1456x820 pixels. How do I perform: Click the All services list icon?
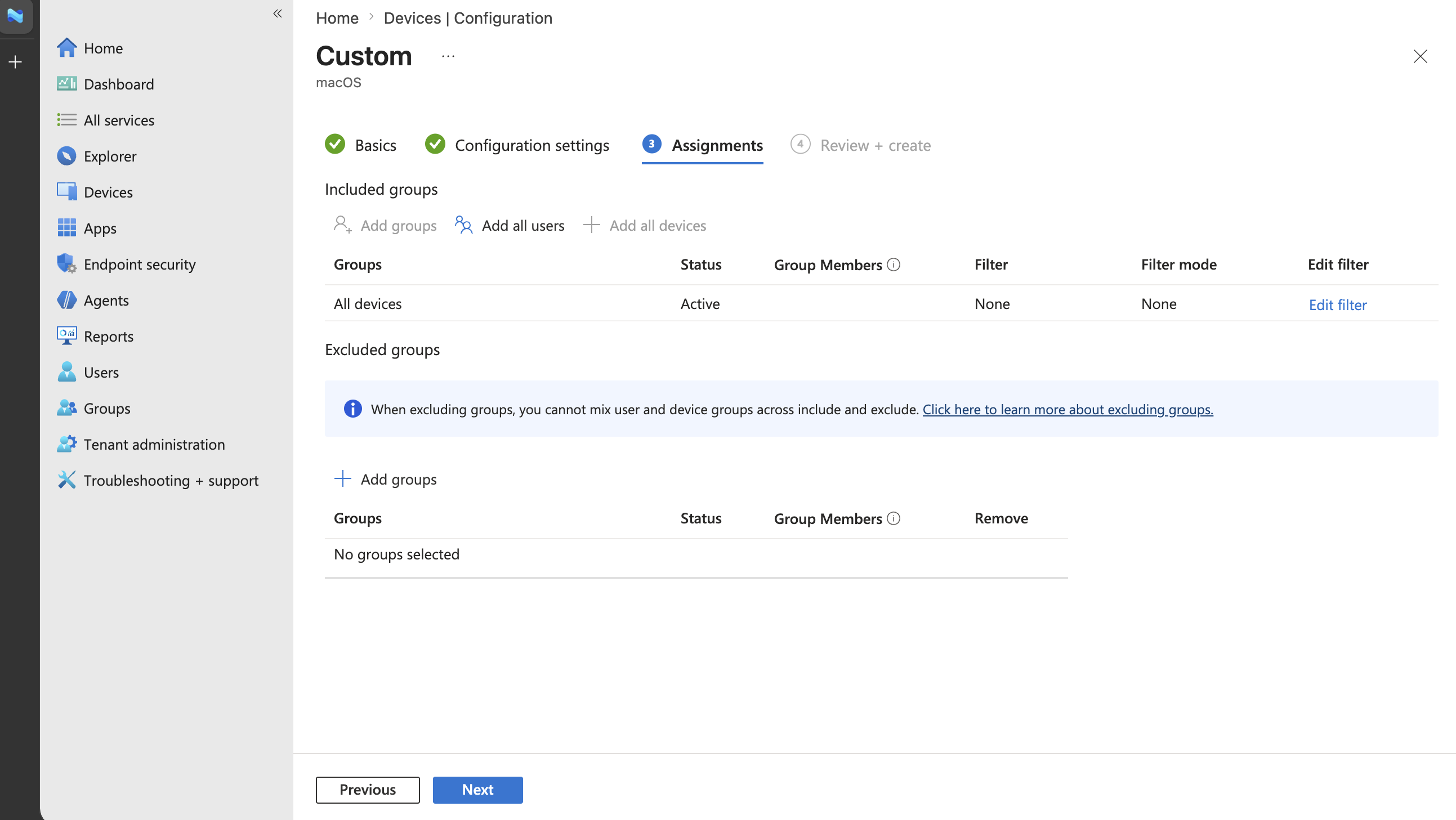[66, 120]
